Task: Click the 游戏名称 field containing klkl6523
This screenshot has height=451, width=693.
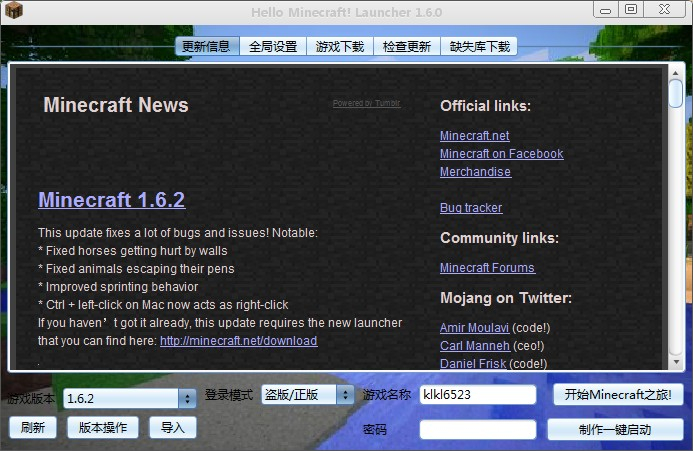Action: tap(478, 394)
